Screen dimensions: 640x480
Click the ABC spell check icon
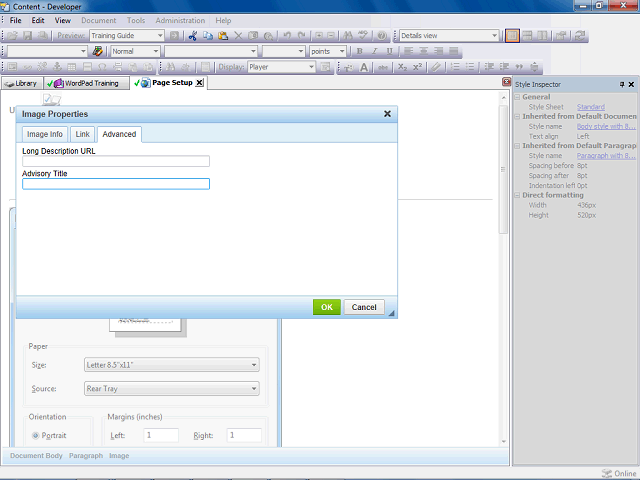pos(363,36)
